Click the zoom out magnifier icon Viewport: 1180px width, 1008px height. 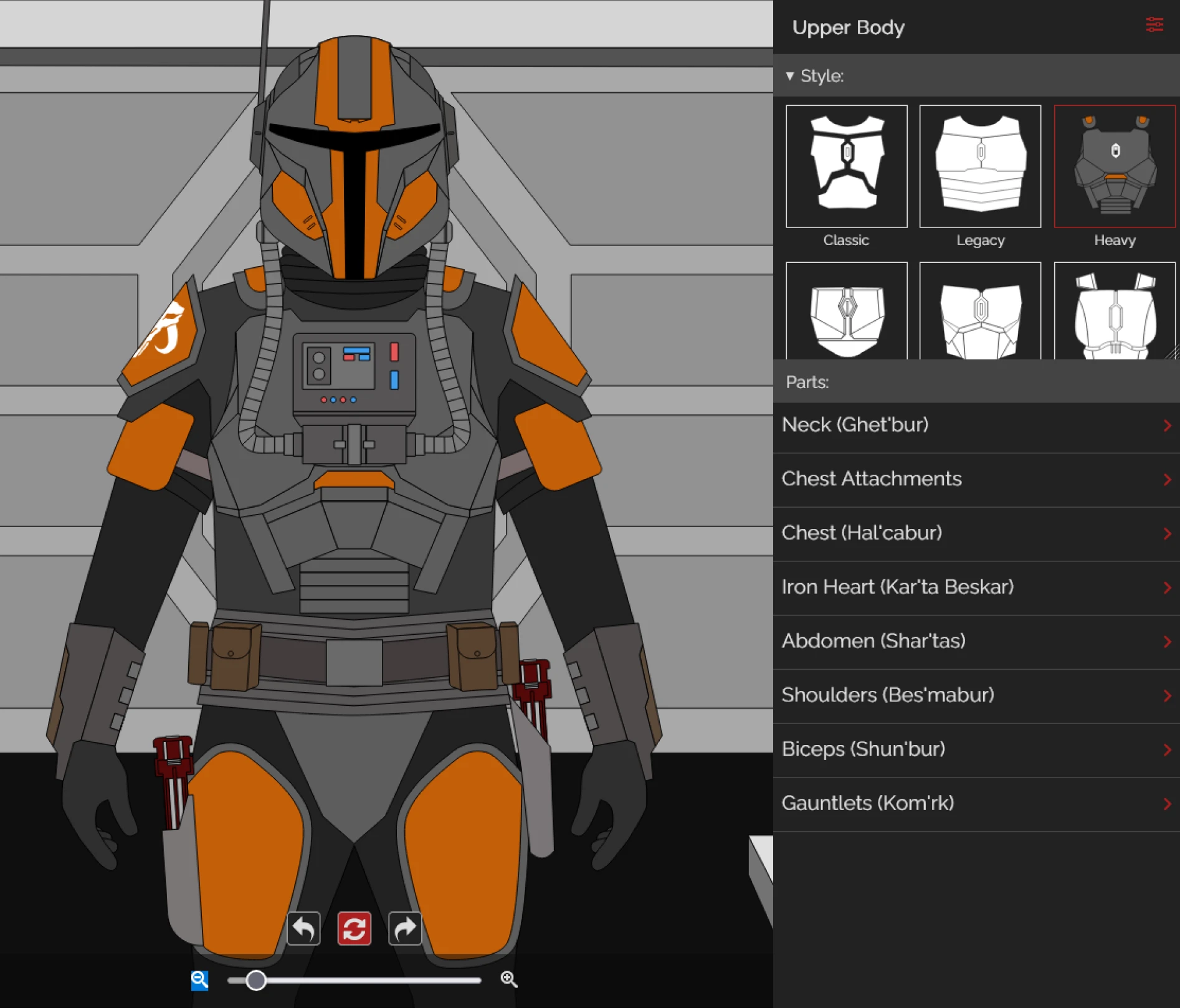(x=199, y=980)
